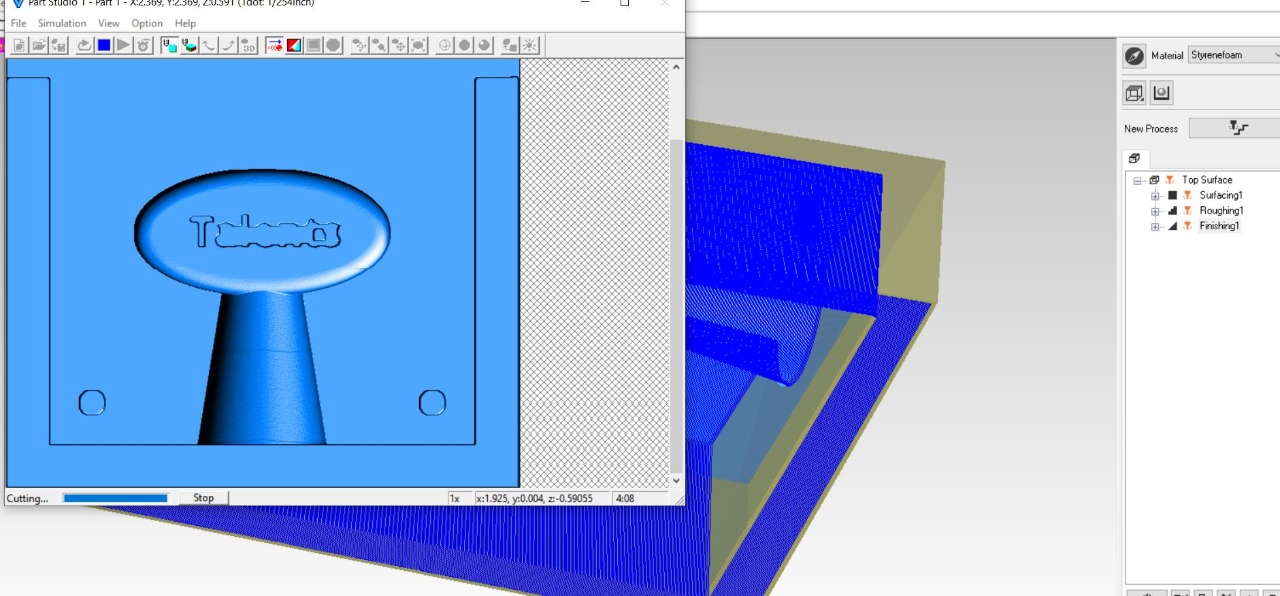Open the Help menu
This screenshot has height=596, width=1280.
[185, 23]
